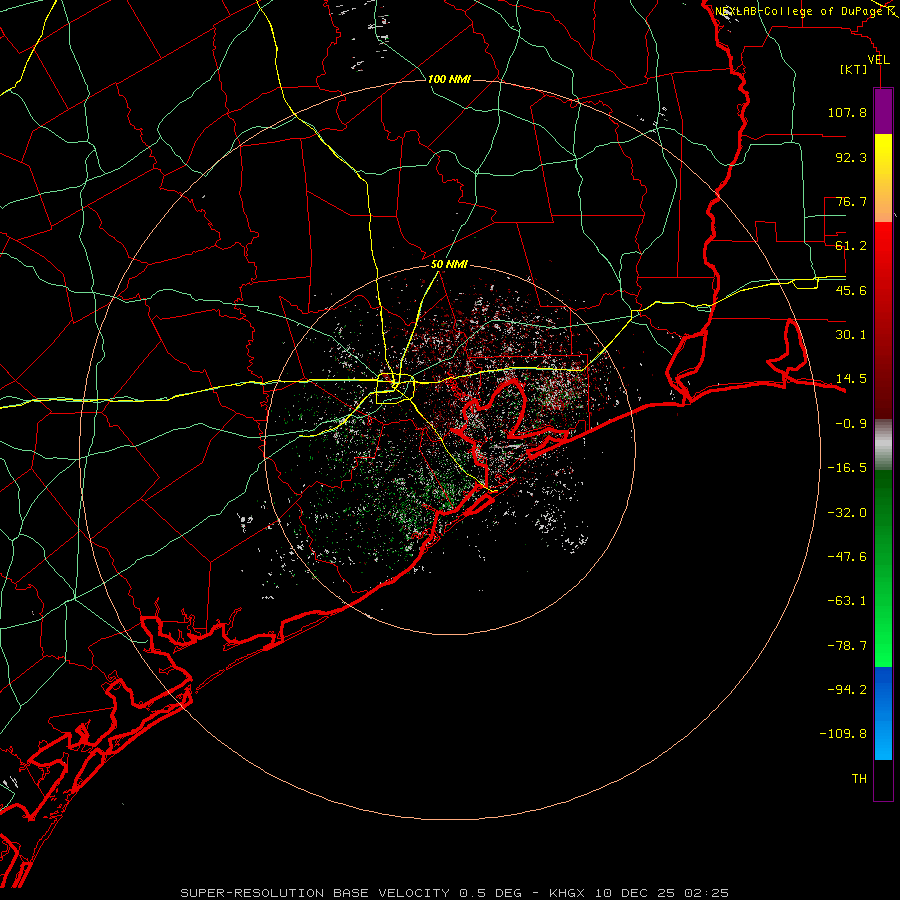Select the -32.0 scale value

847,513
